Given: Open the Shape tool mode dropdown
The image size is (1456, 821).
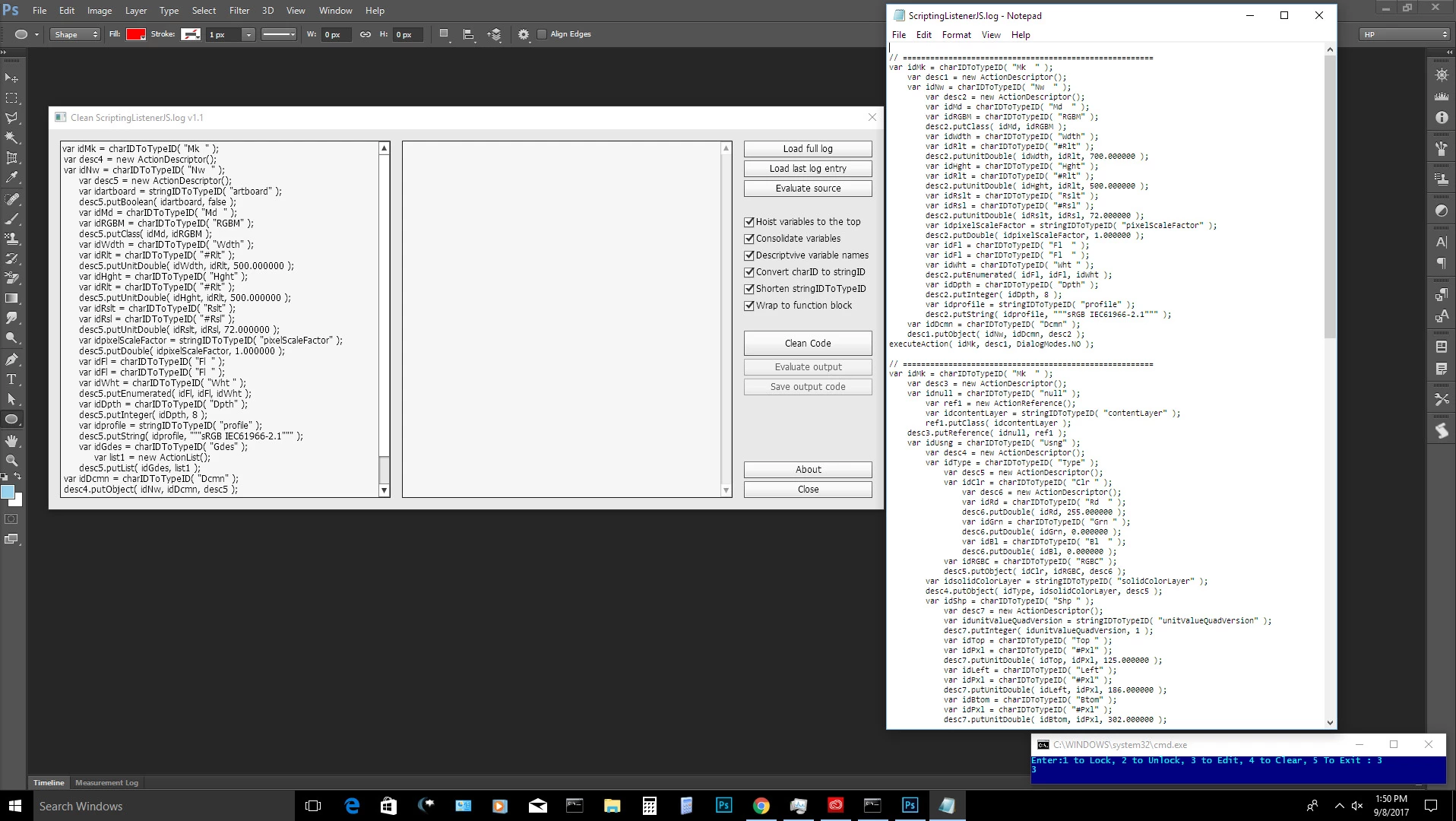Looking at the screenshot, I should tap(75, 34).
